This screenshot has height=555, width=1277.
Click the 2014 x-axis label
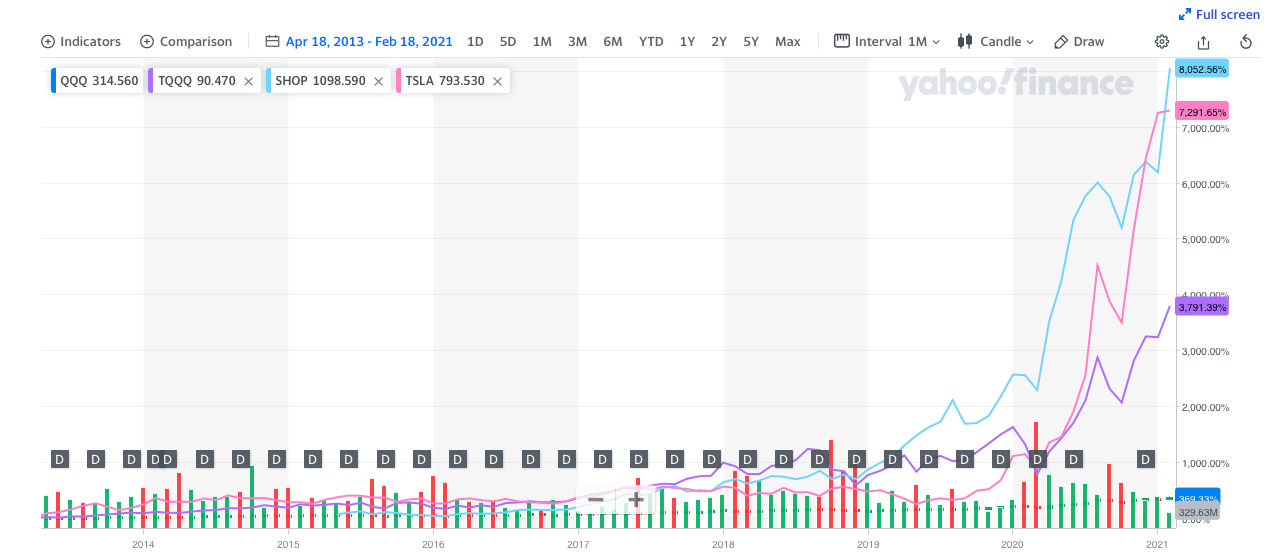pos(143,545)
